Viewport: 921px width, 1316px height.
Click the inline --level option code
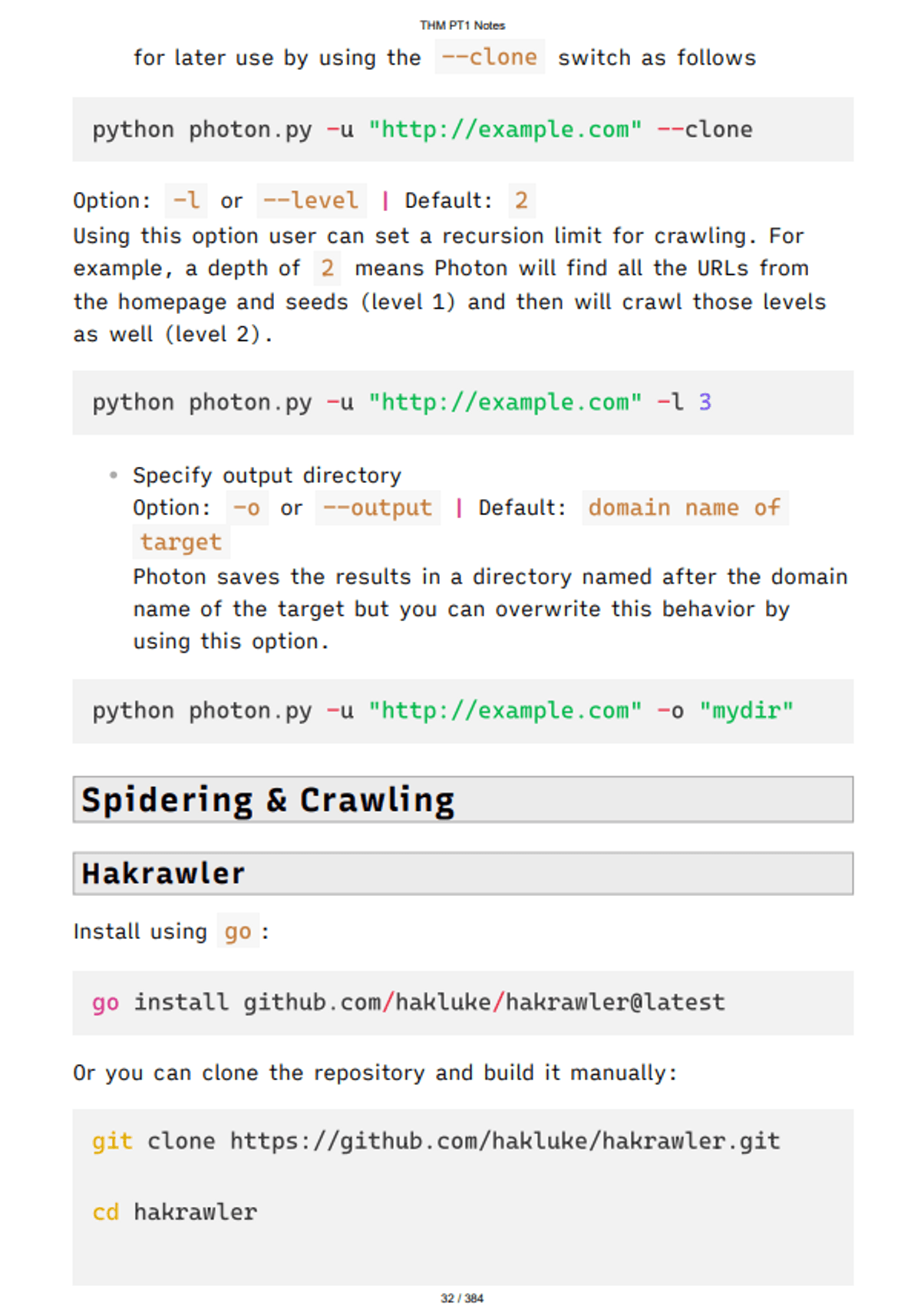click(311, 201)
